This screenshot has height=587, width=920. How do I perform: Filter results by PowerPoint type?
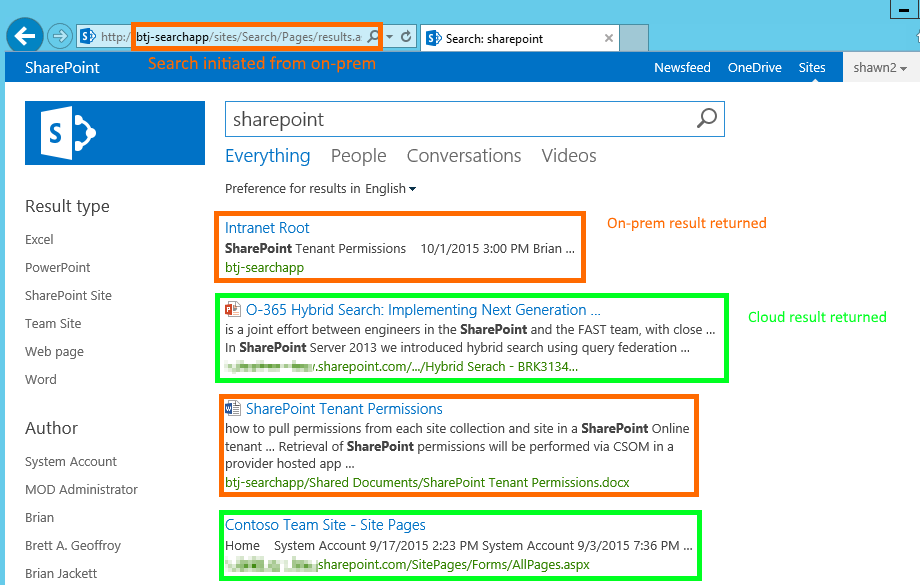click(x=58, y=268)
